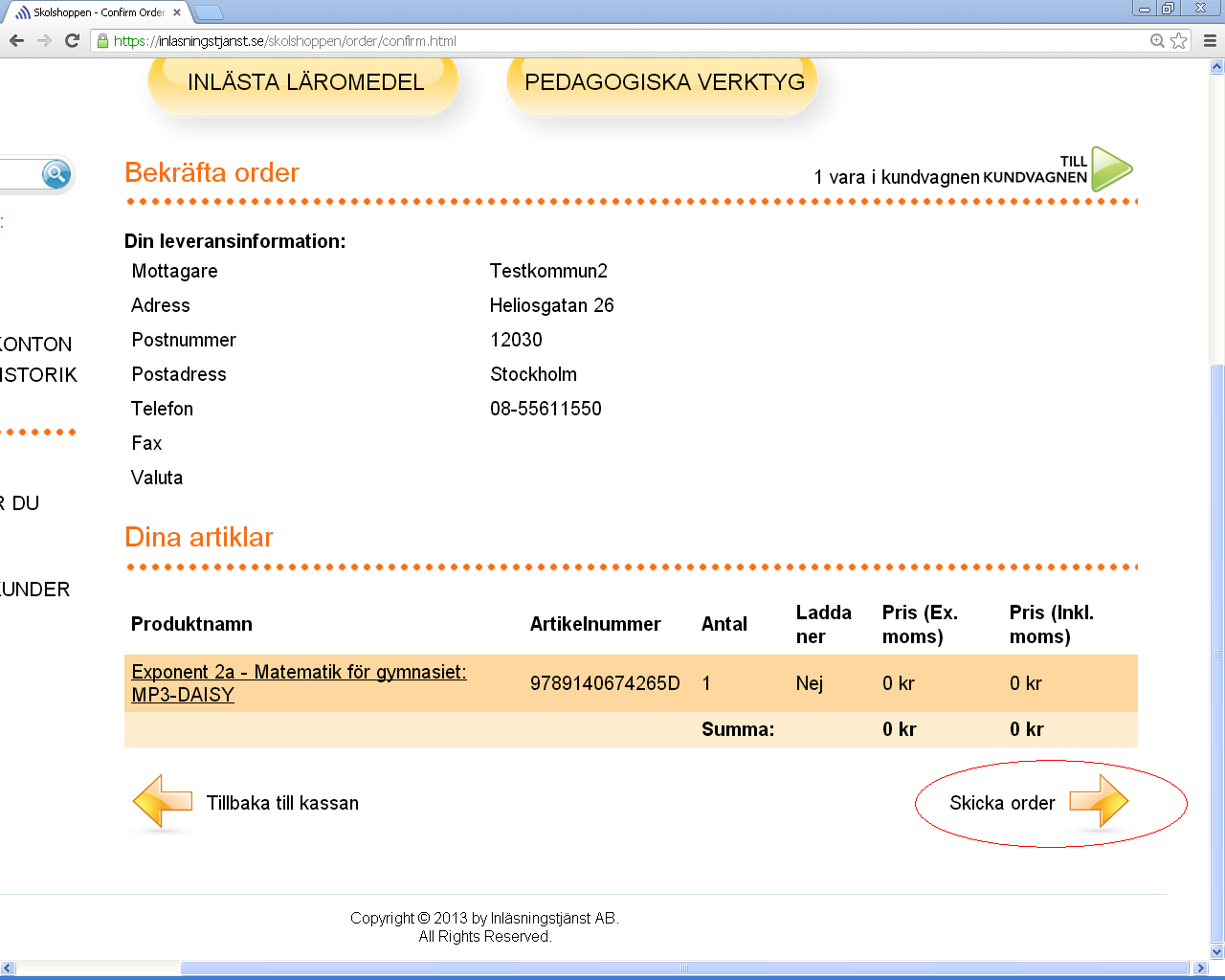1225x980 pixels.
Task: Click the horizontal scrollbar left arrow
Action: point(9,969)
